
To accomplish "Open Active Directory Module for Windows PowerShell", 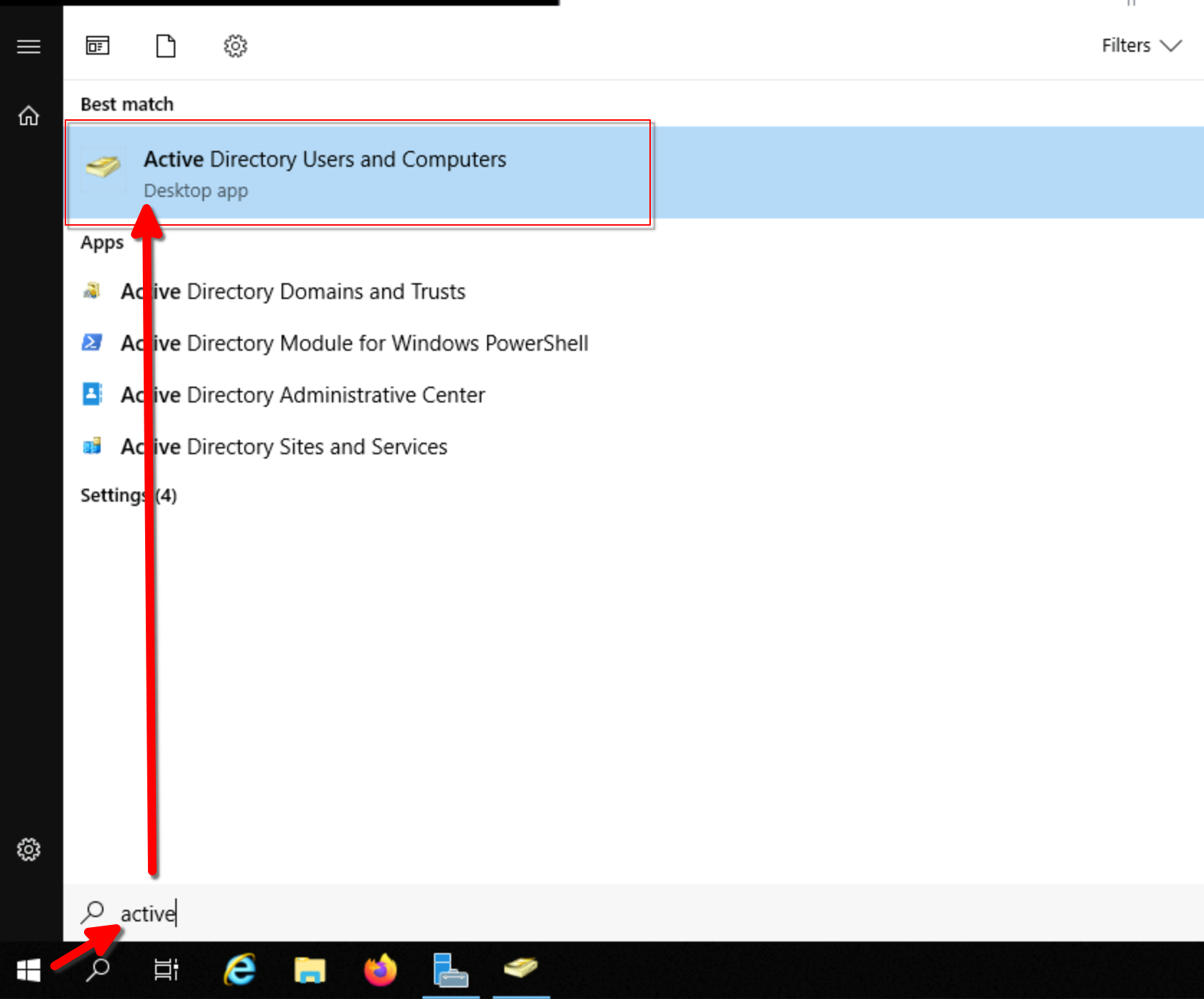I will pyautogui.click(x=354, y=344).
